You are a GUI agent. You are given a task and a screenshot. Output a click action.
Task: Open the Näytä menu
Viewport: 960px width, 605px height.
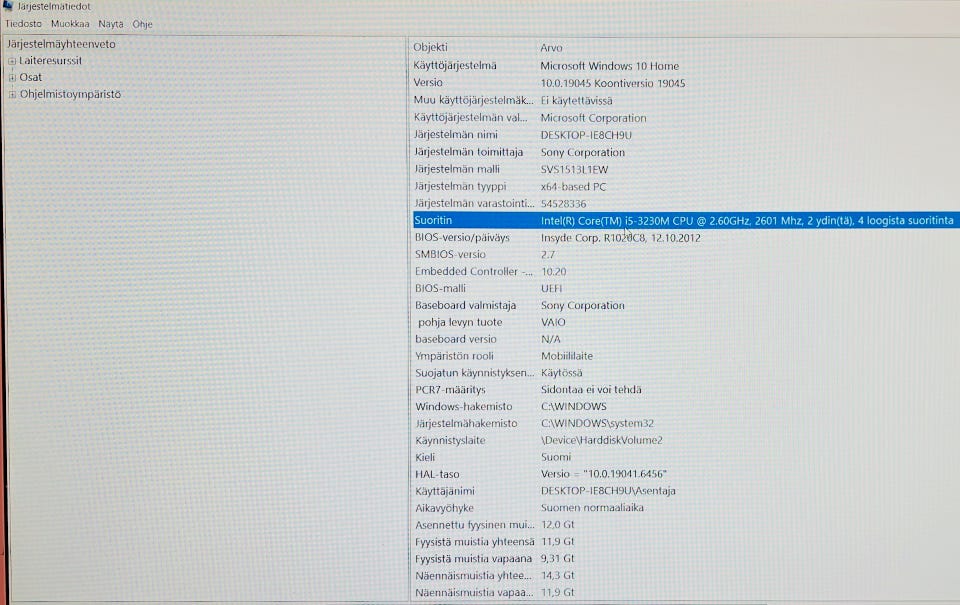click(x=110, y=24)
